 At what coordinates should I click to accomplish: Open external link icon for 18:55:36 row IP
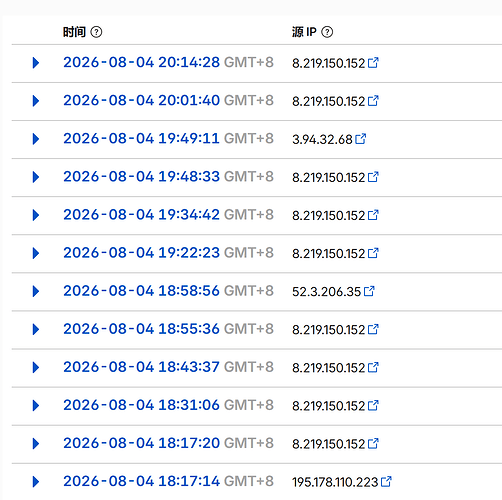click(x=373, y=329)
